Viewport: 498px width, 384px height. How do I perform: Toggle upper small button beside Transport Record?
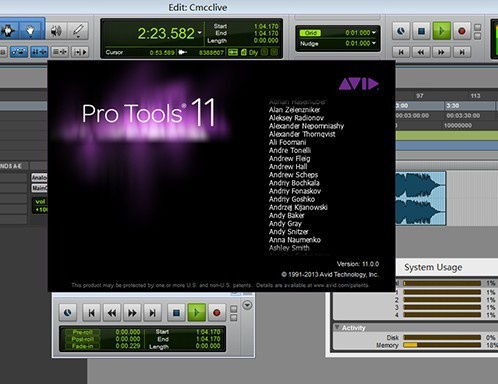coord(234,309)
